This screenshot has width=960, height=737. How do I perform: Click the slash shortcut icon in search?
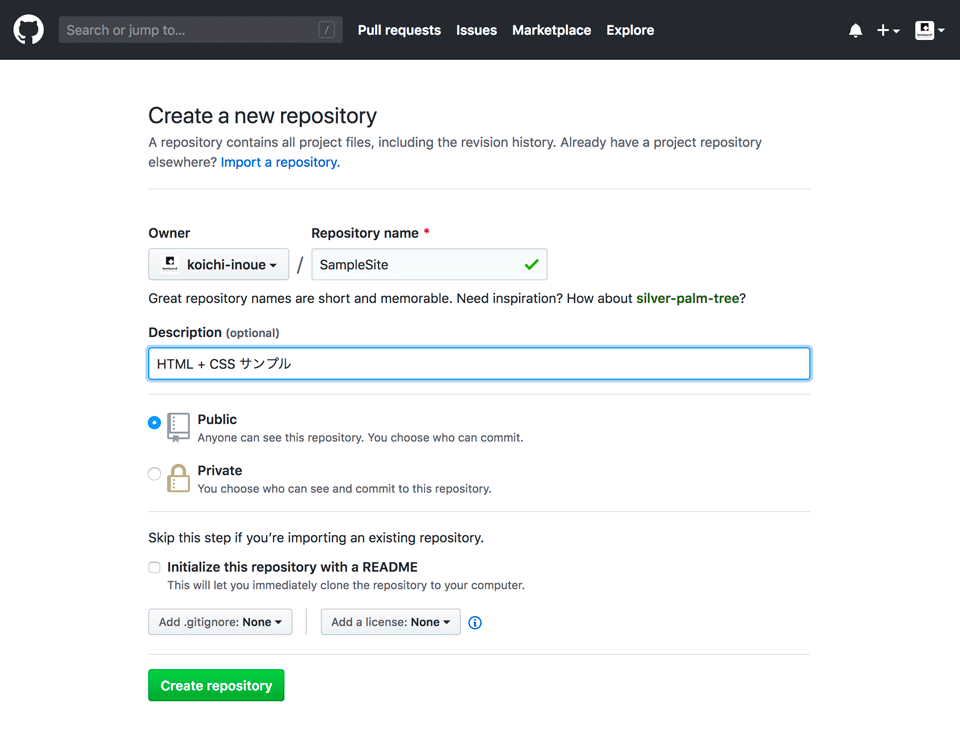click(x=326, y=30)
